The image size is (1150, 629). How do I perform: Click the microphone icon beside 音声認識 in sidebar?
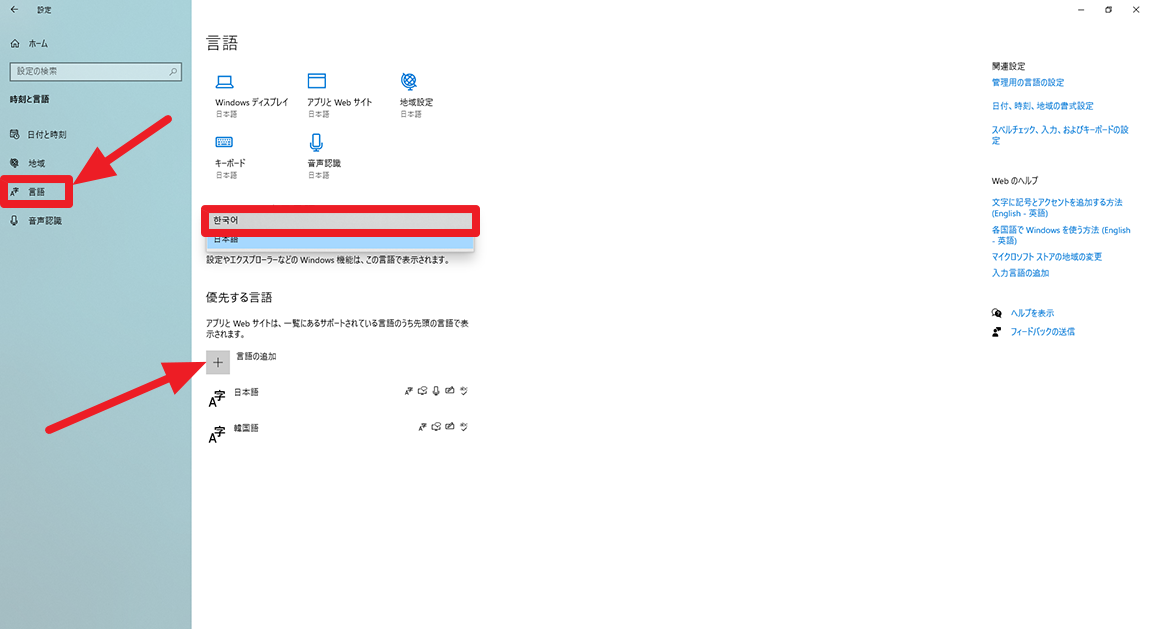coord(15,221)
